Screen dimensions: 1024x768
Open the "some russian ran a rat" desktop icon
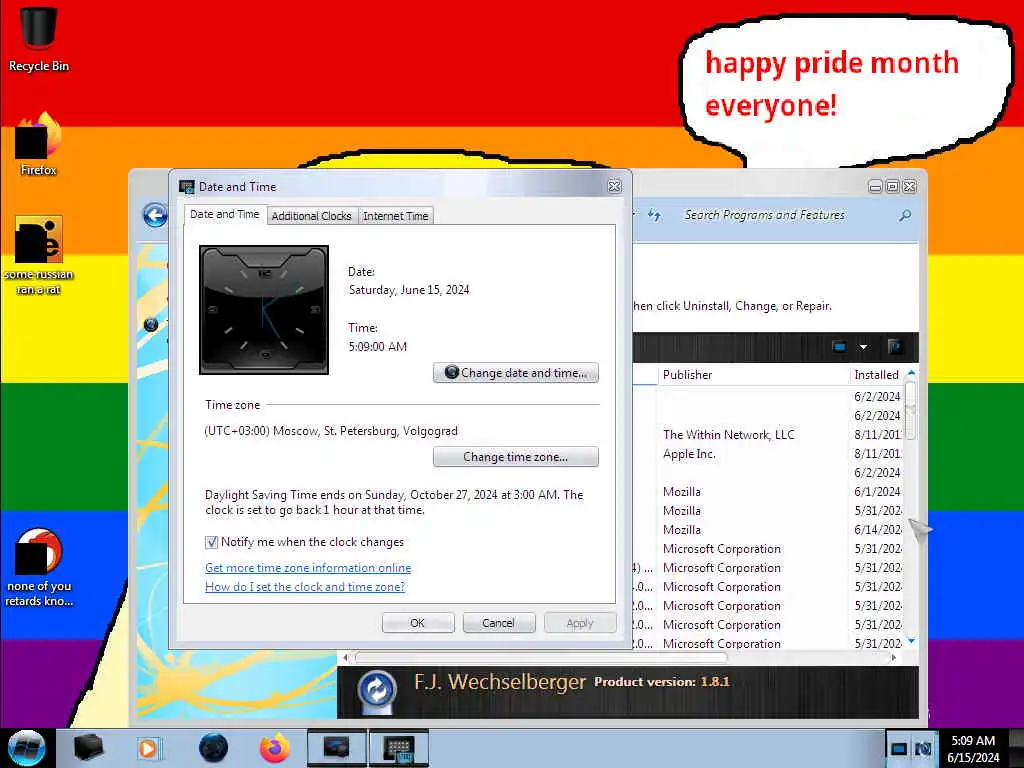pos(38,255)
